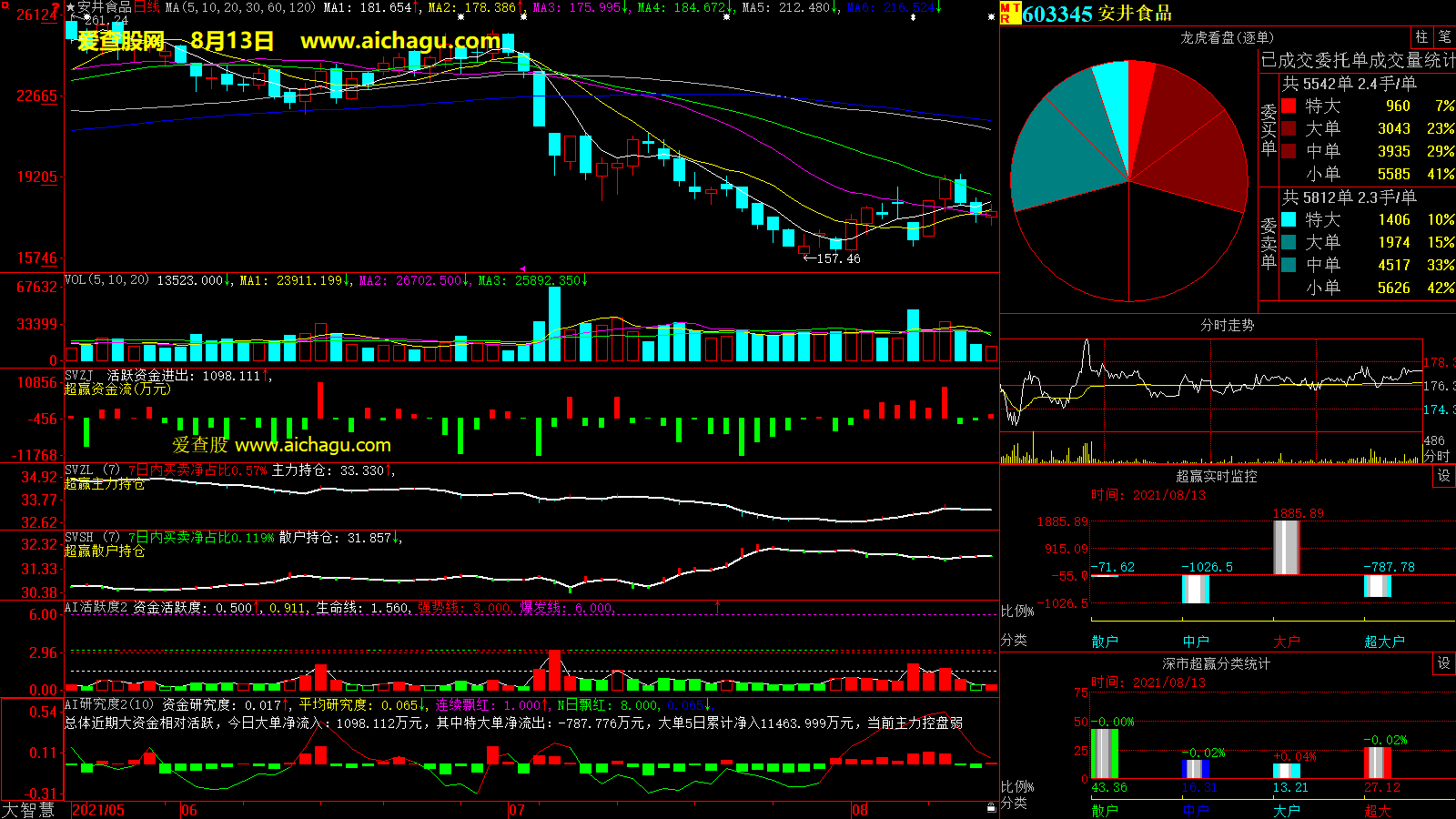
Task: Open the MA(5,10,20,30,60,120) indicator parameters
Action: [240, 7]
